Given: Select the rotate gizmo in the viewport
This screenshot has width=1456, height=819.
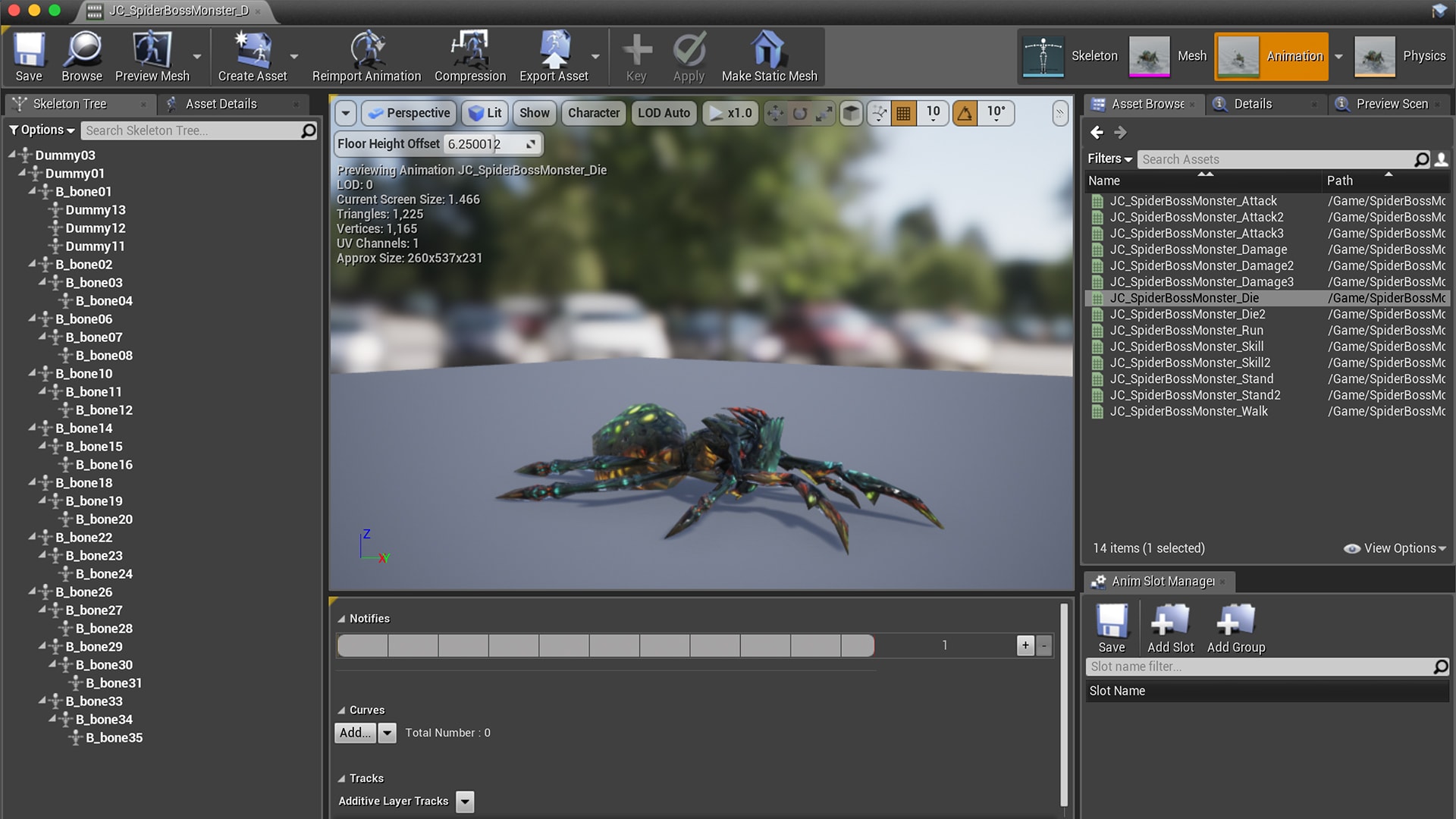Looking at the screenshot, I should [x=800, y=113].
